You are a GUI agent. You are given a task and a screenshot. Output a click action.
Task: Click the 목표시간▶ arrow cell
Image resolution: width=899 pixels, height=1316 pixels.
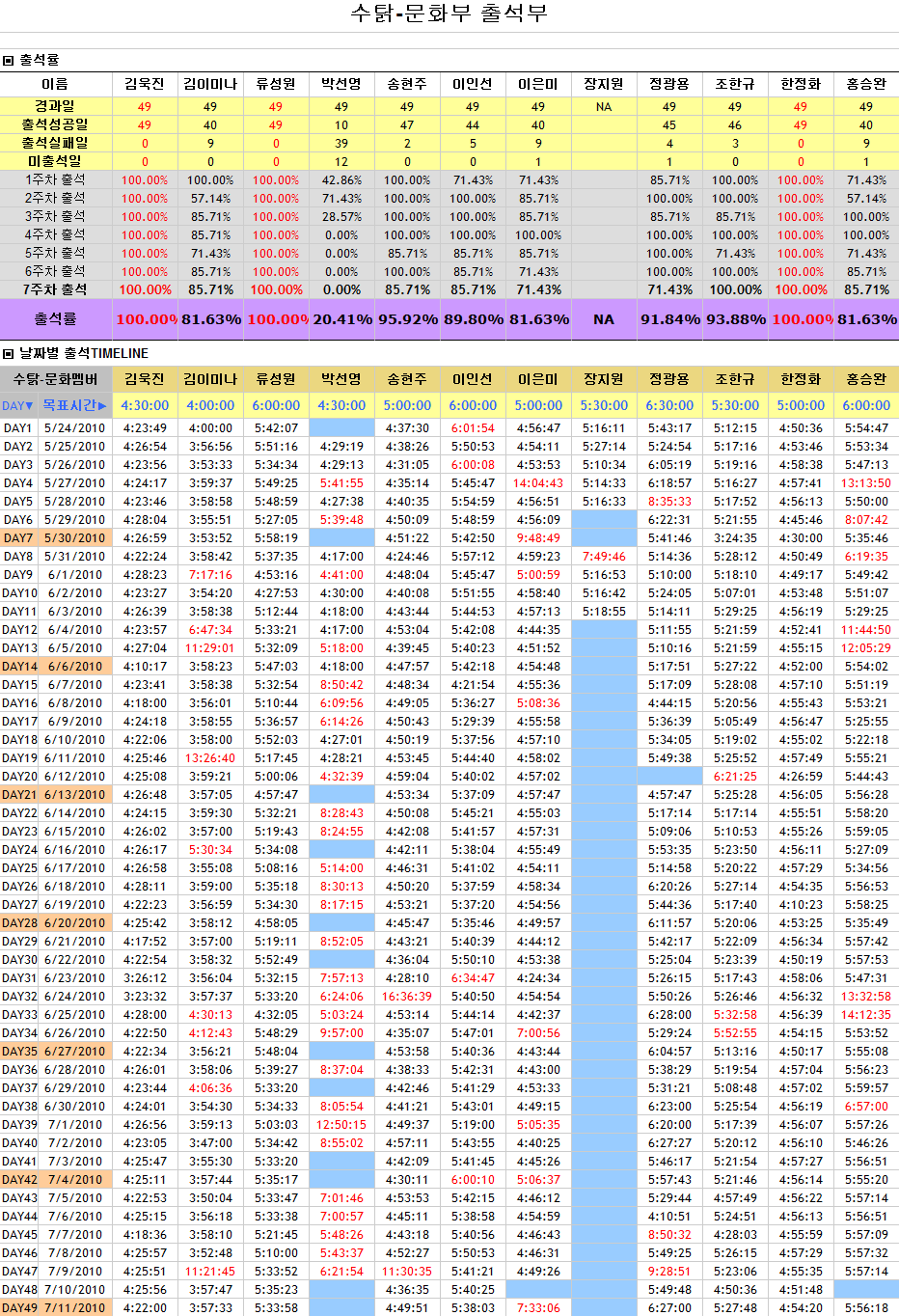click(74, 406)
